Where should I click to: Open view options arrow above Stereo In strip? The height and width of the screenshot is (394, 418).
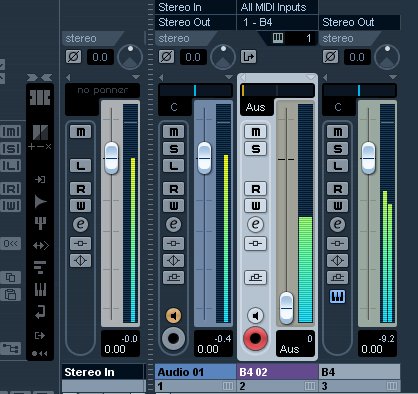136,77
